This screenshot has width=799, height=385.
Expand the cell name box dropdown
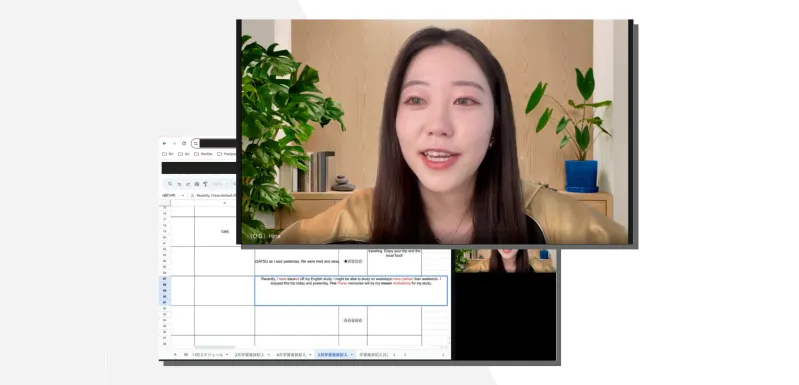183,196
